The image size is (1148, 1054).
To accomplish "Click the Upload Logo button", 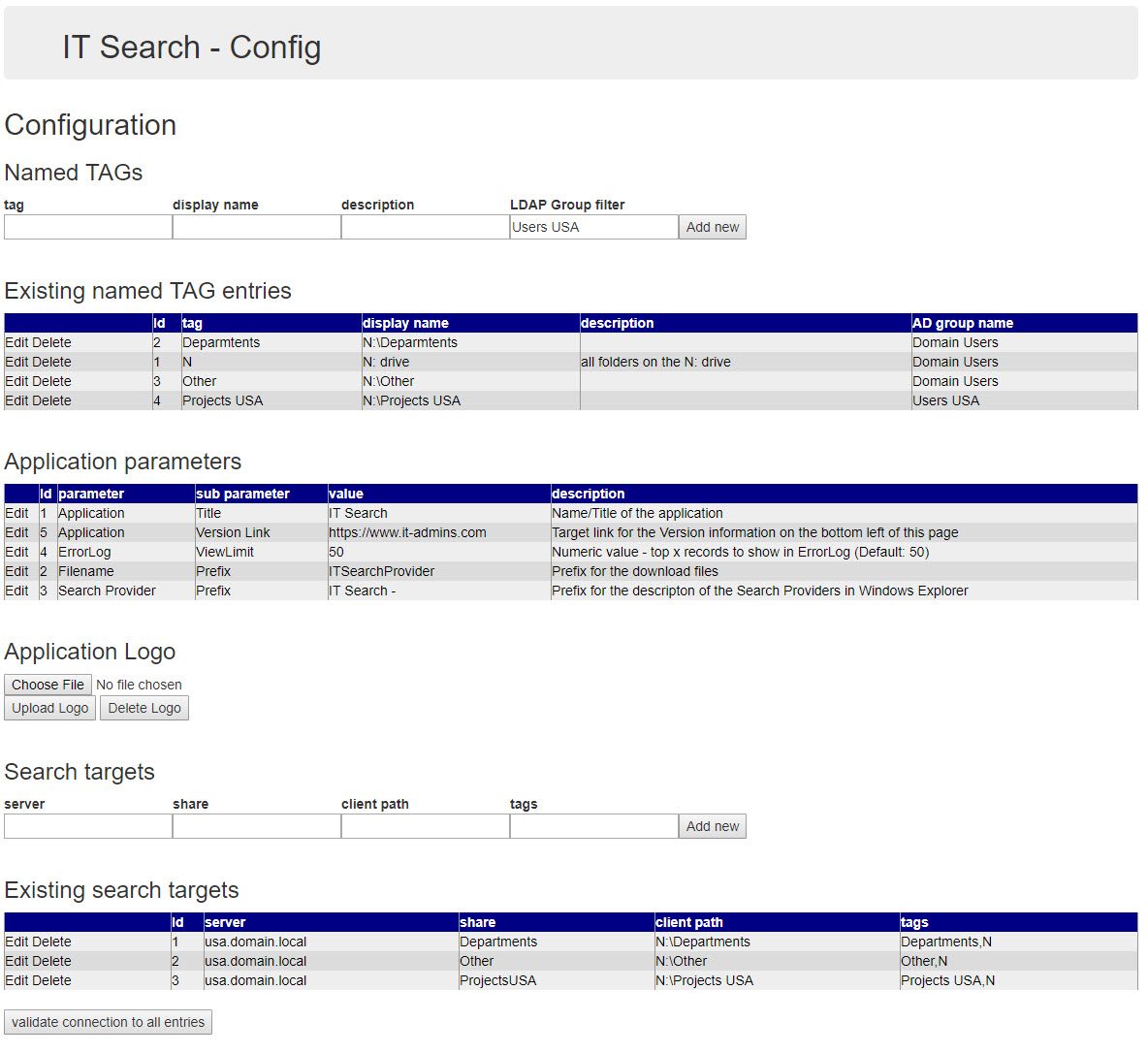I will [x=50, y=708].
